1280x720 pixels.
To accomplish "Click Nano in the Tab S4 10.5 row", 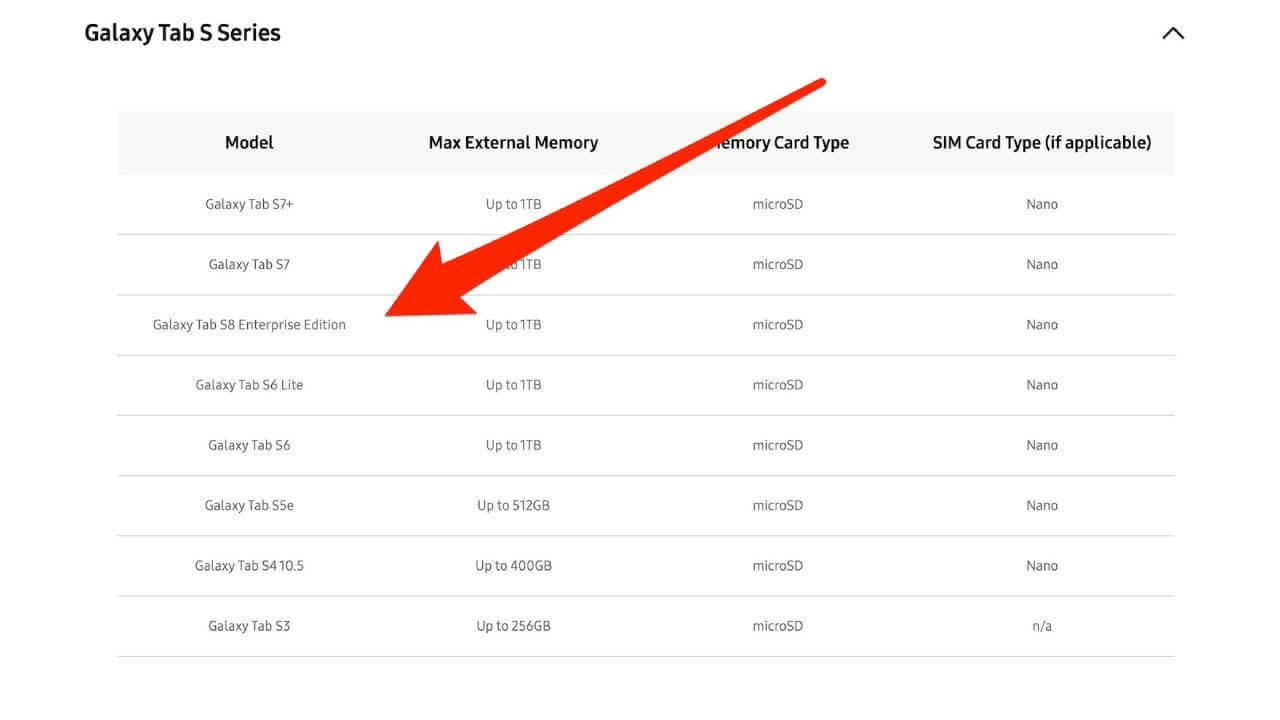I will pyautogui.click(x=1042, y=566).
